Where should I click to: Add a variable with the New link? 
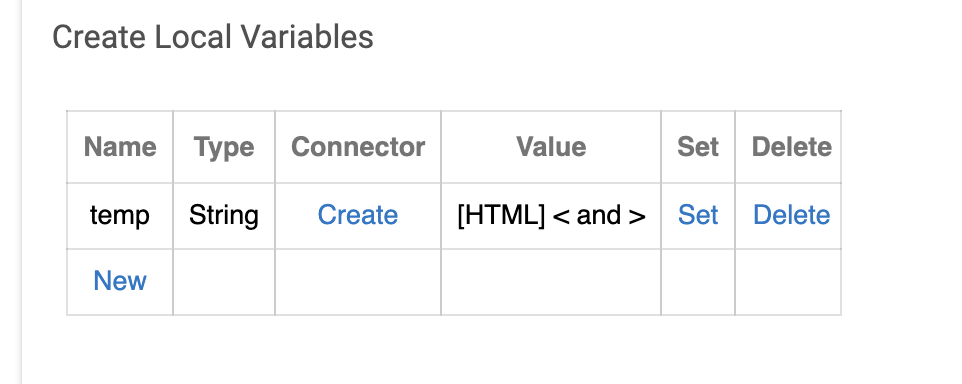[120, 281]
